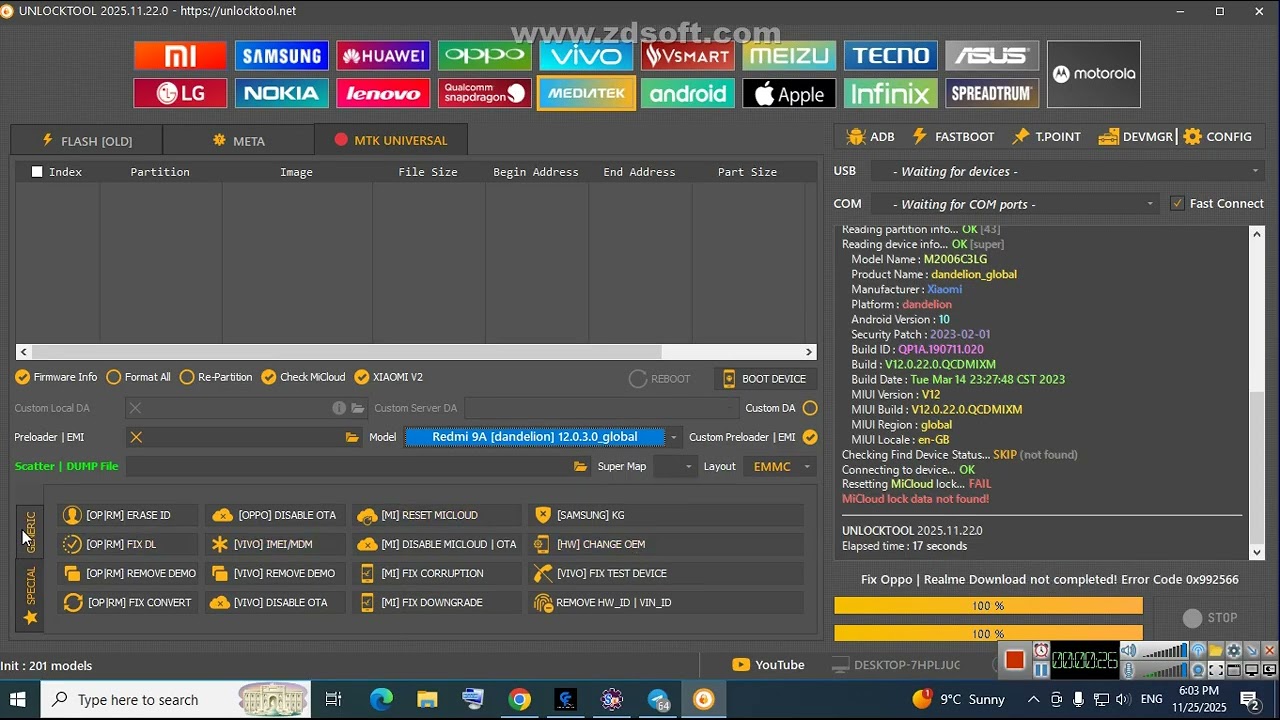The image size is (1280, 720).
Task: Browse for Preloader EMI file folder icon
Action: (x=352, y=437)
